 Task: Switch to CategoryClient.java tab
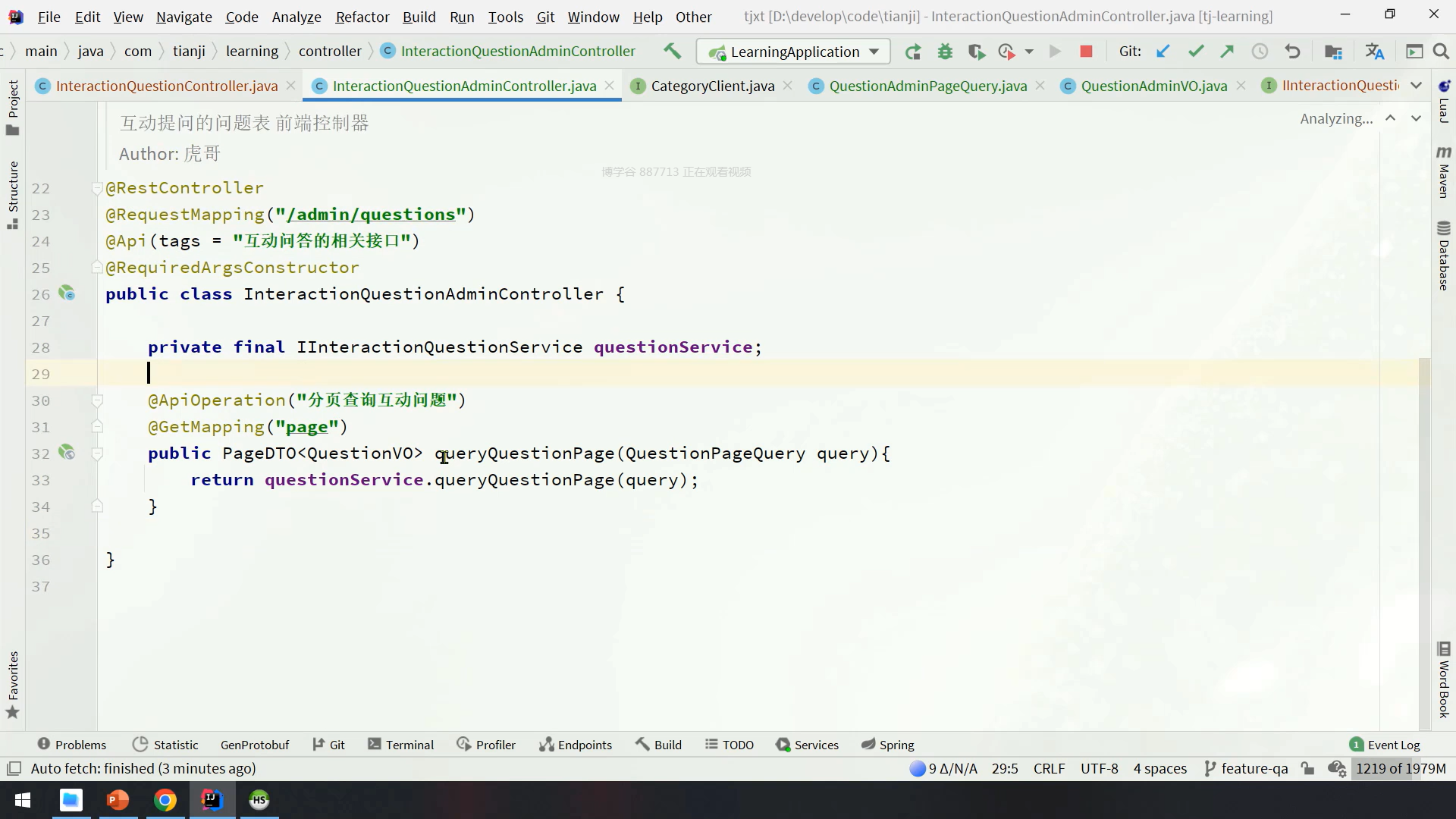(712, 86)
